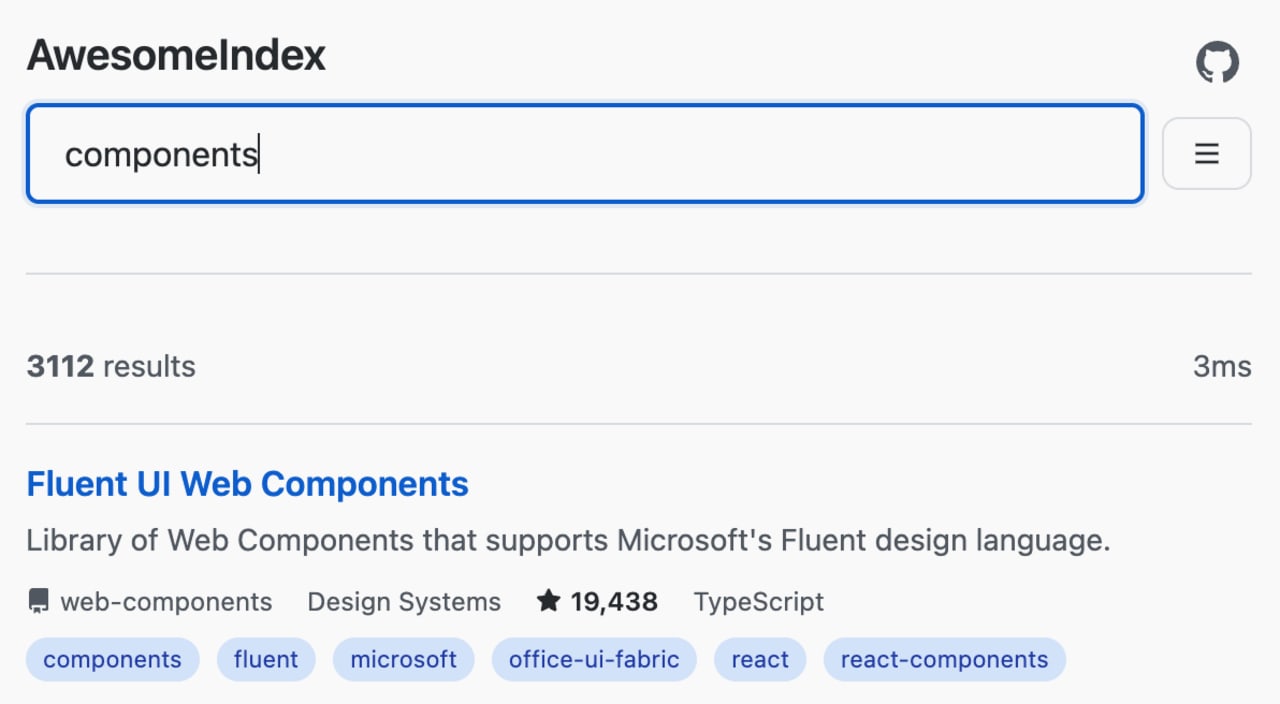This screenshot has height=704, width=1280.
Task: Open the hamburger filter menu
Action: [x=1206, y=153]
